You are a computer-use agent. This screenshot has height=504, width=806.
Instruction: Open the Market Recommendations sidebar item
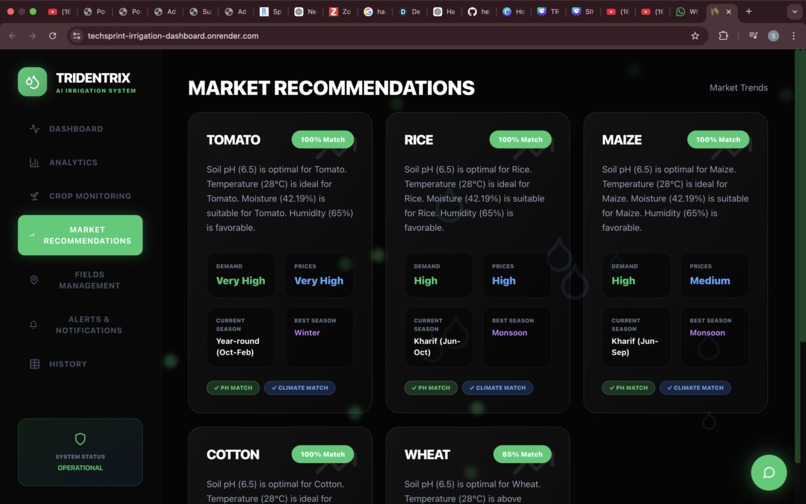[80, 235]
